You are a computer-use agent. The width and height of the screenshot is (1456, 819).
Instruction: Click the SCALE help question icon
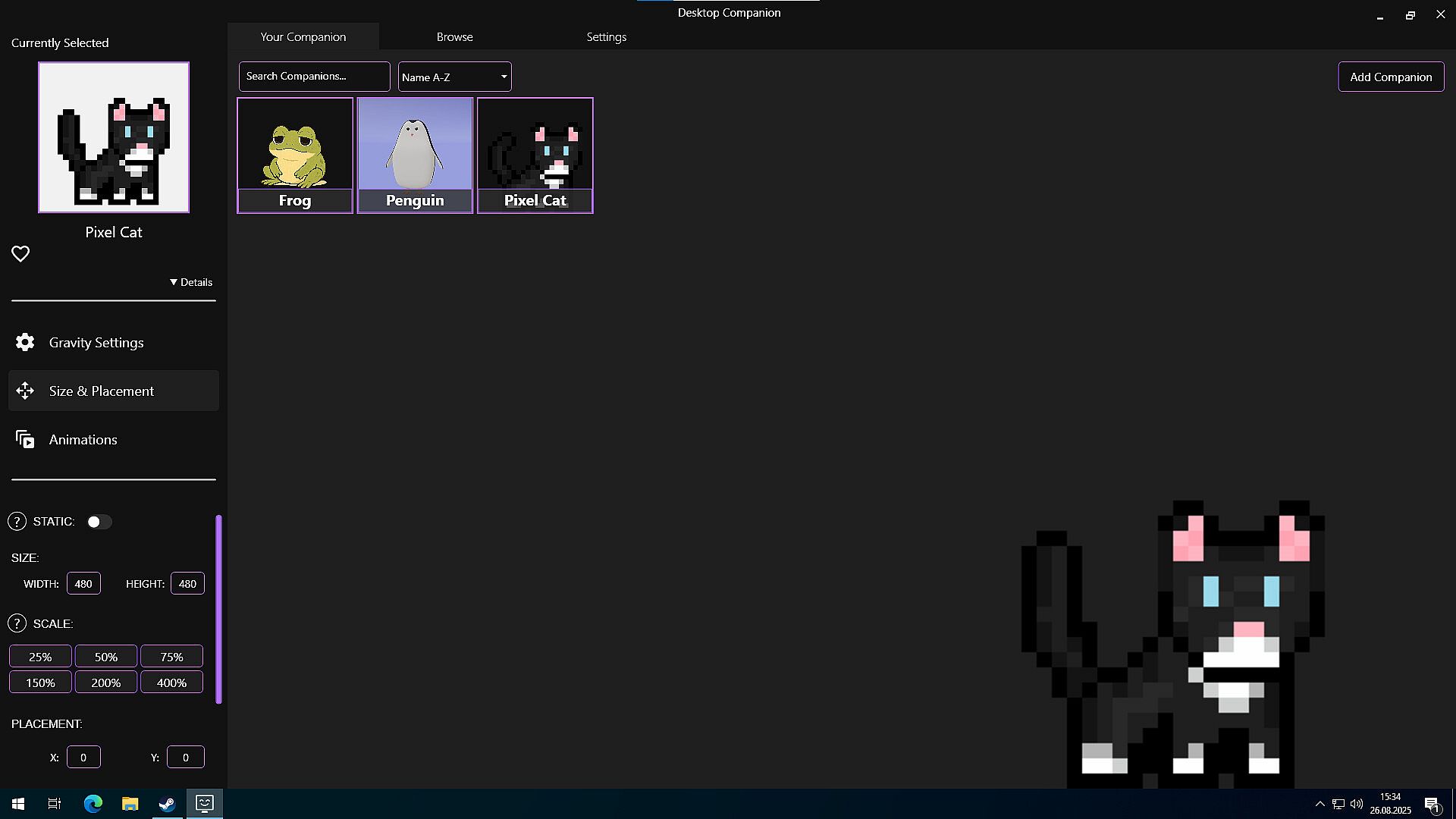(x=17, y=623)
